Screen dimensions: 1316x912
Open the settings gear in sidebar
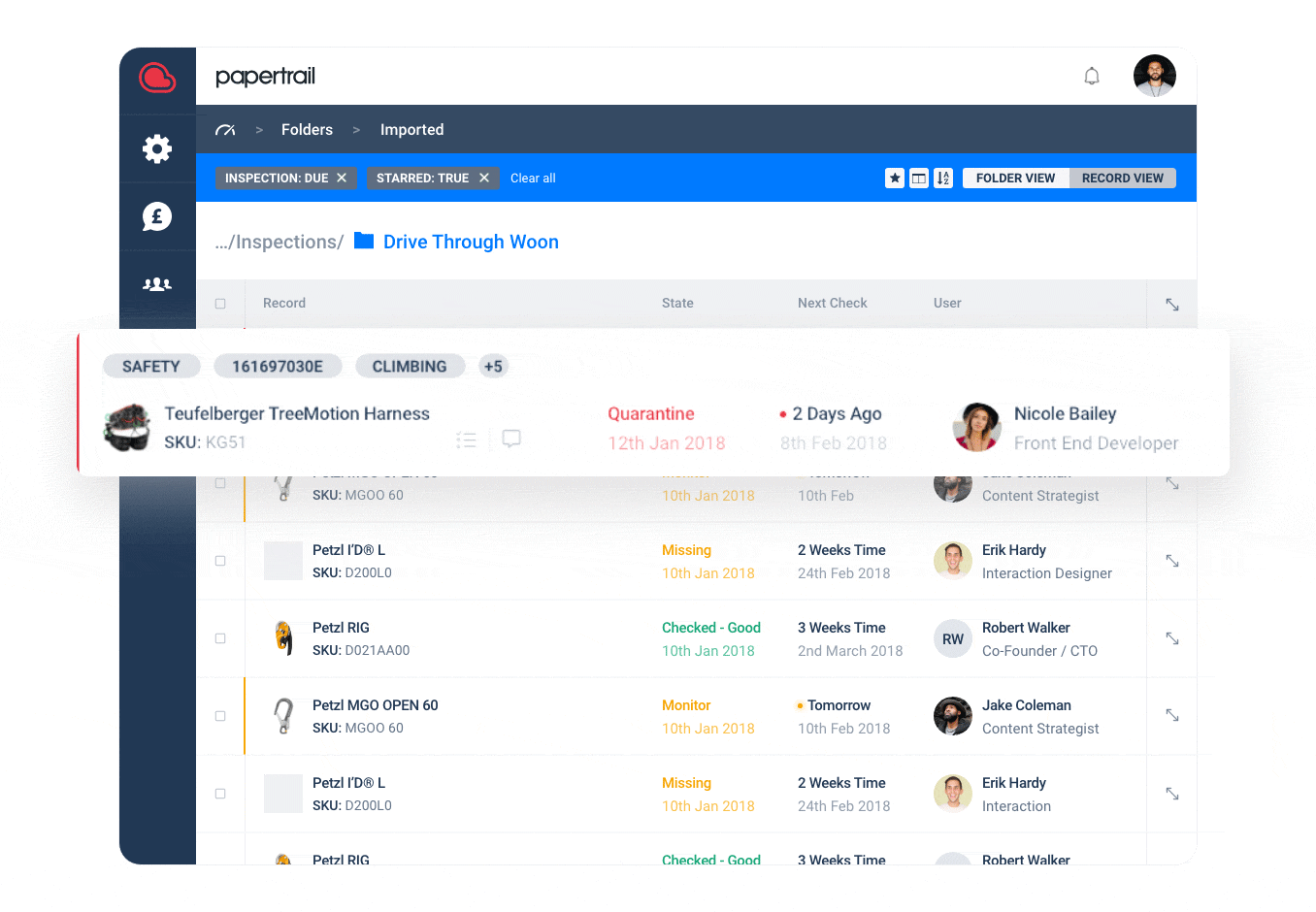coord(157,148)
